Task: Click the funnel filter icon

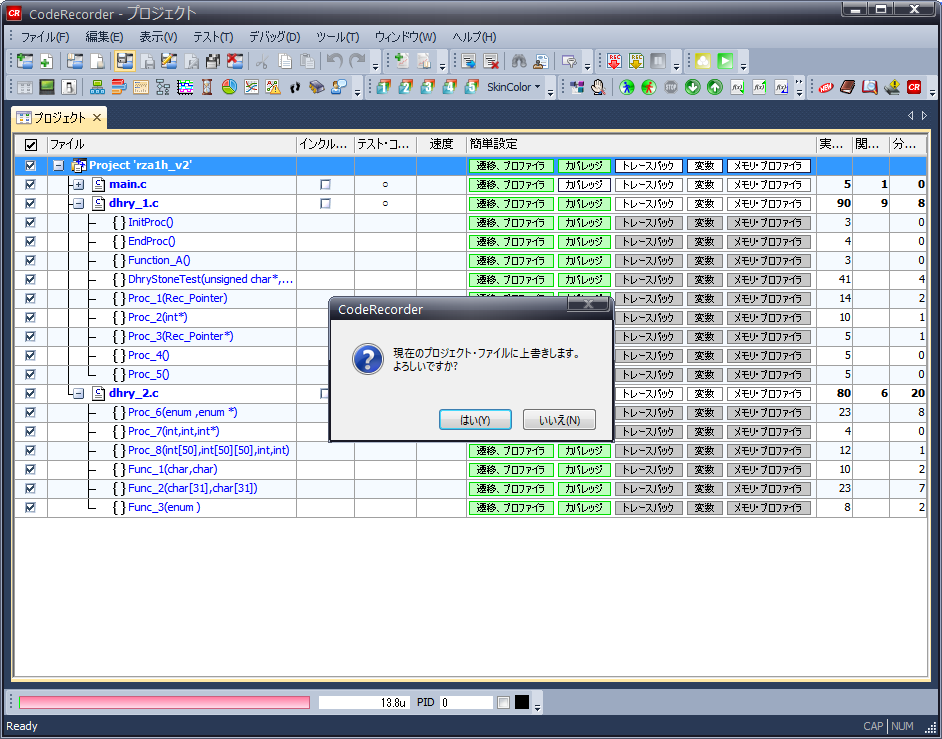Action: (568, 61)
